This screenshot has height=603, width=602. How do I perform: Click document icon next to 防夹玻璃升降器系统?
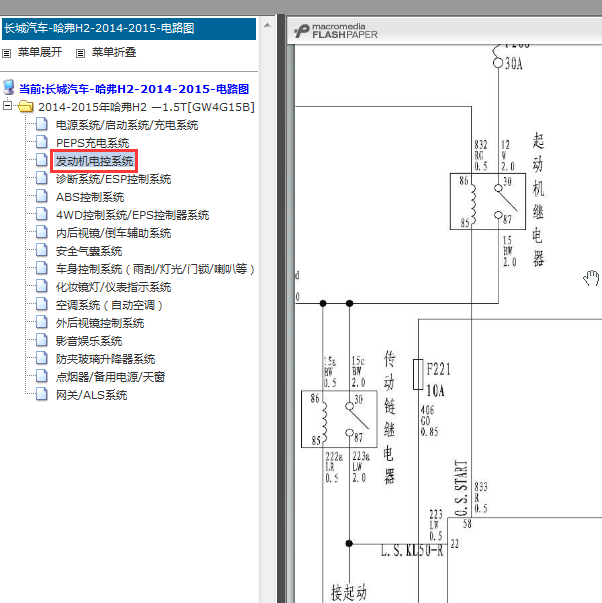click(42, 358)
